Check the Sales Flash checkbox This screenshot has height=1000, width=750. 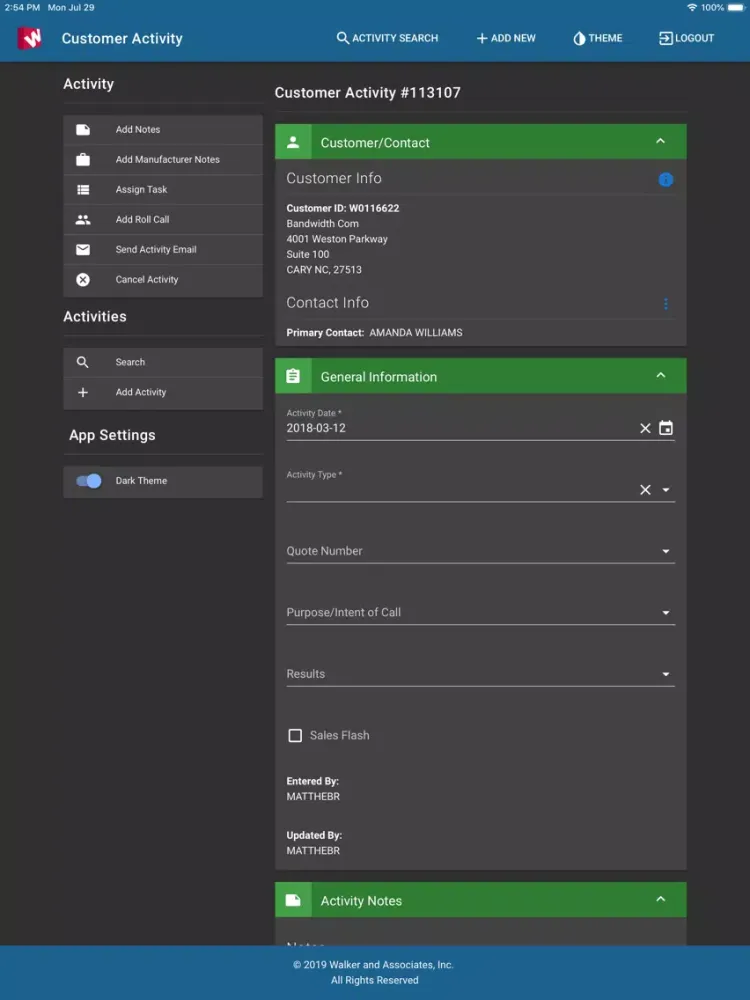point(295,735)
